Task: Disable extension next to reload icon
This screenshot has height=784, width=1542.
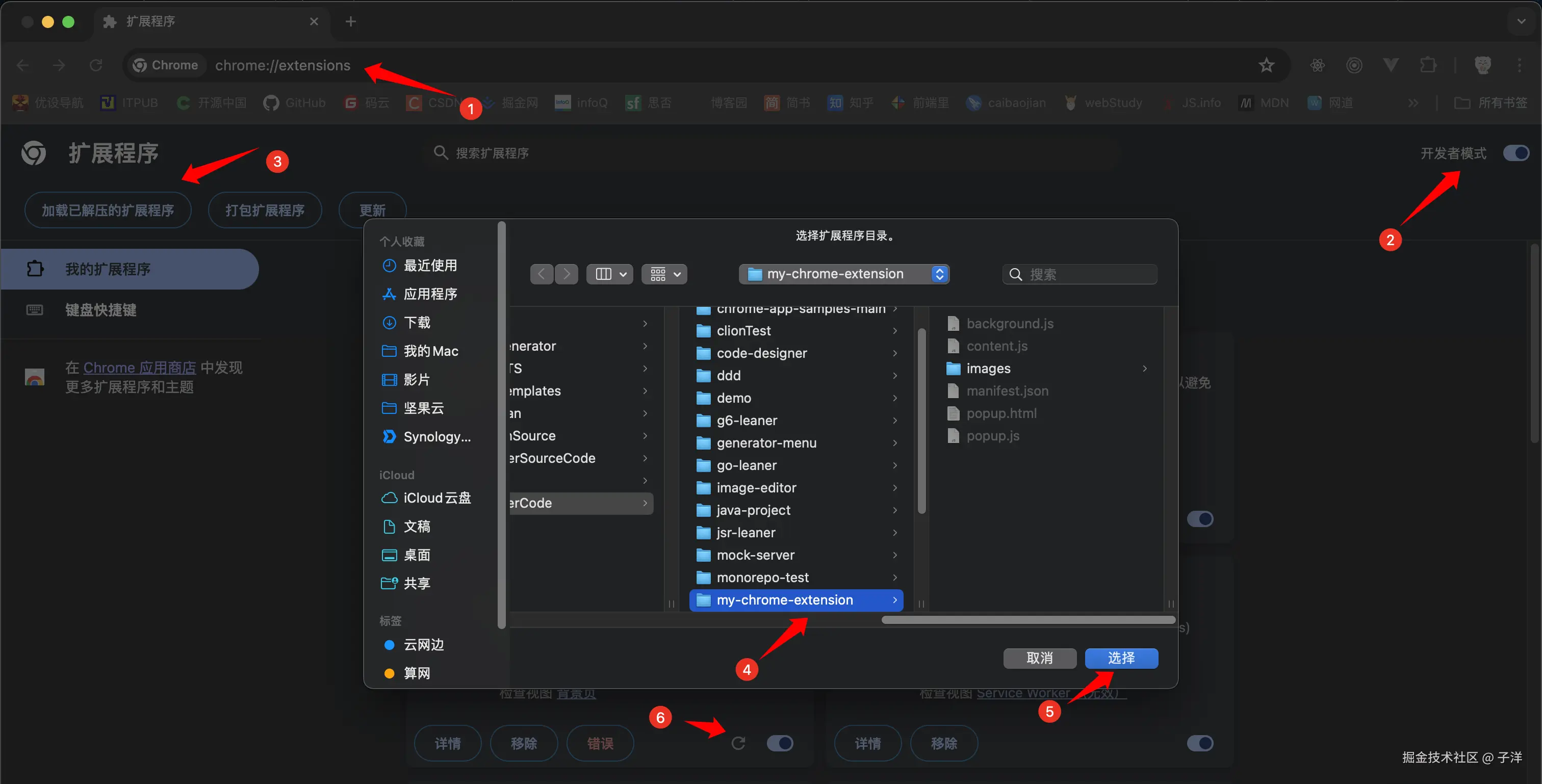Action: tap(780, 743)
